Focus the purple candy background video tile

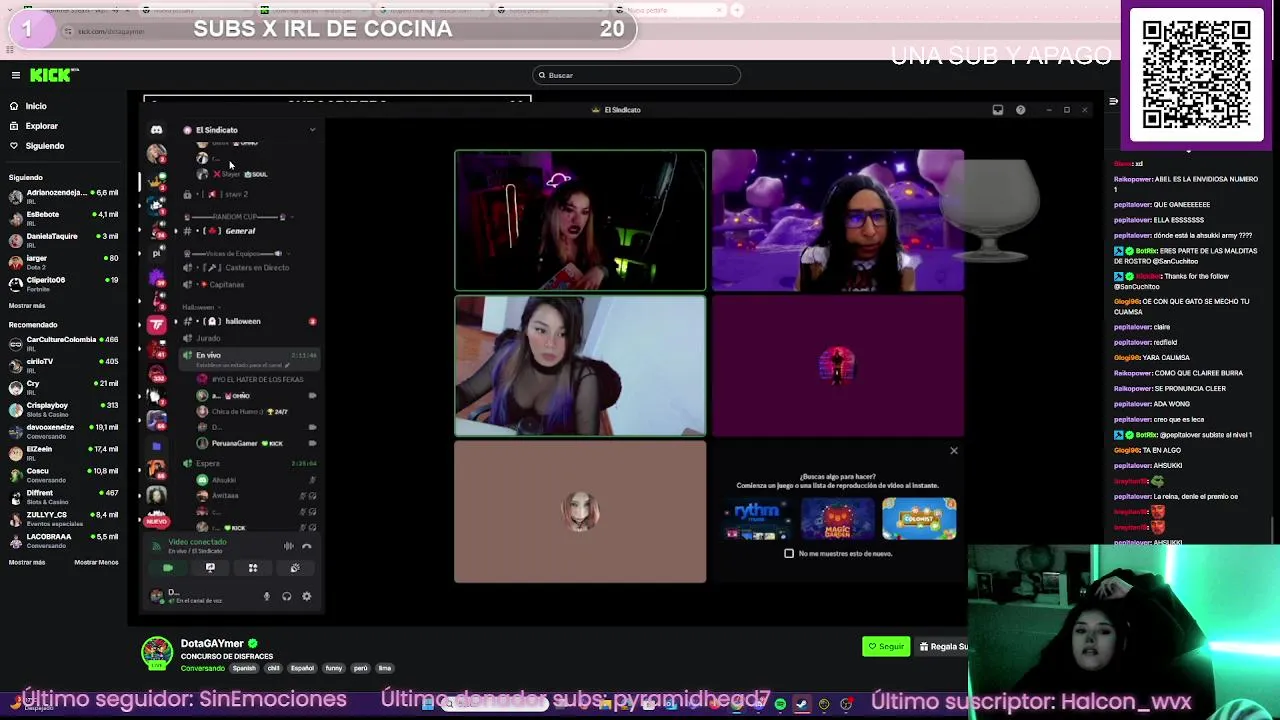pos(838,221)
